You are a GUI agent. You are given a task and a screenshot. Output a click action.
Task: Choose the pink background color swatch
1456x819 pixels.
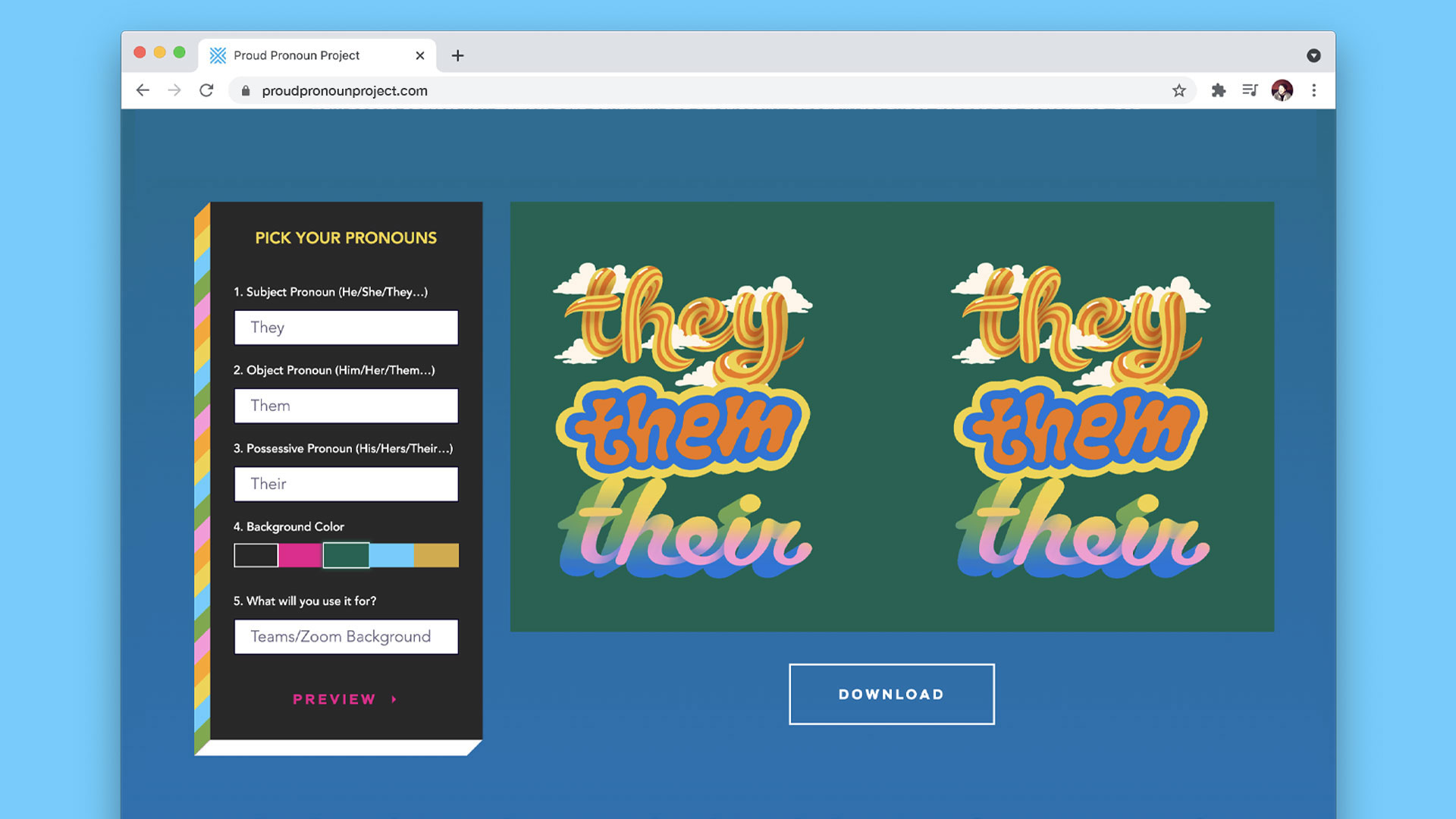pyautogui.click(x=300, y=555)
